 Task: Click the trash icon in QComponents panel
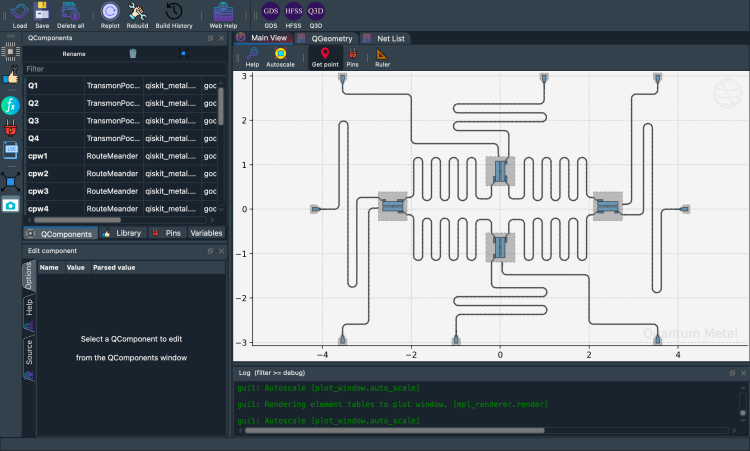(133, 54)
